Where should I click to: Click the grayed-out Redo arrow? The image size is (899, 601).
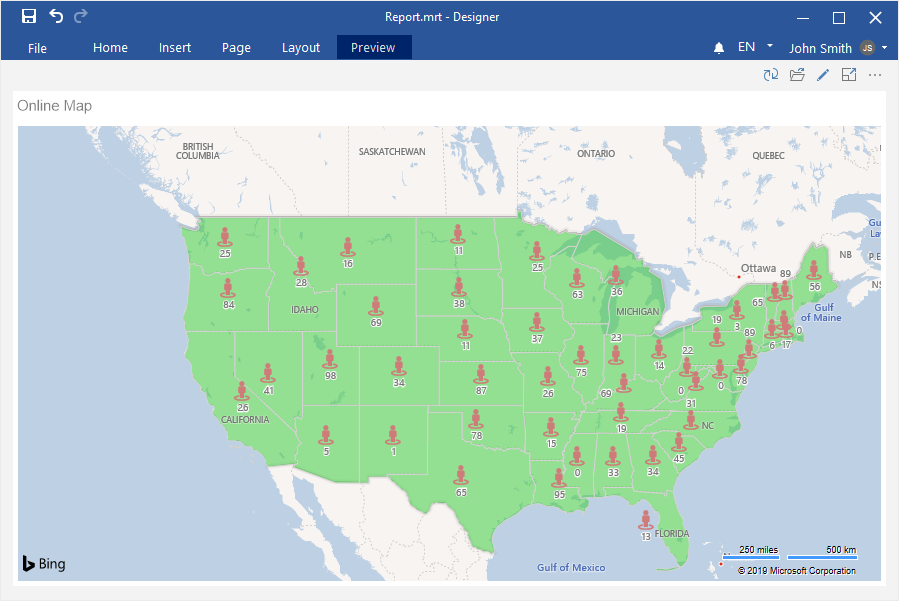click(81, 16)
